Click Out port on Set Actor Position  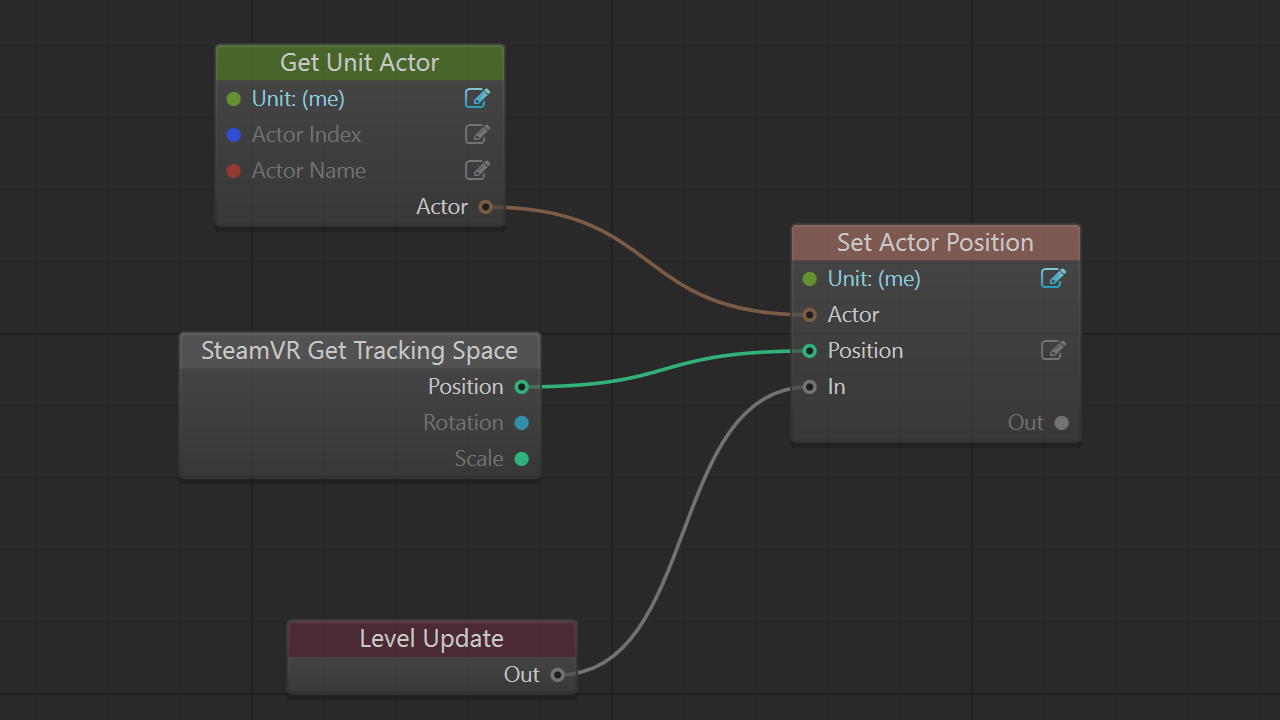tap(1062, 423)
